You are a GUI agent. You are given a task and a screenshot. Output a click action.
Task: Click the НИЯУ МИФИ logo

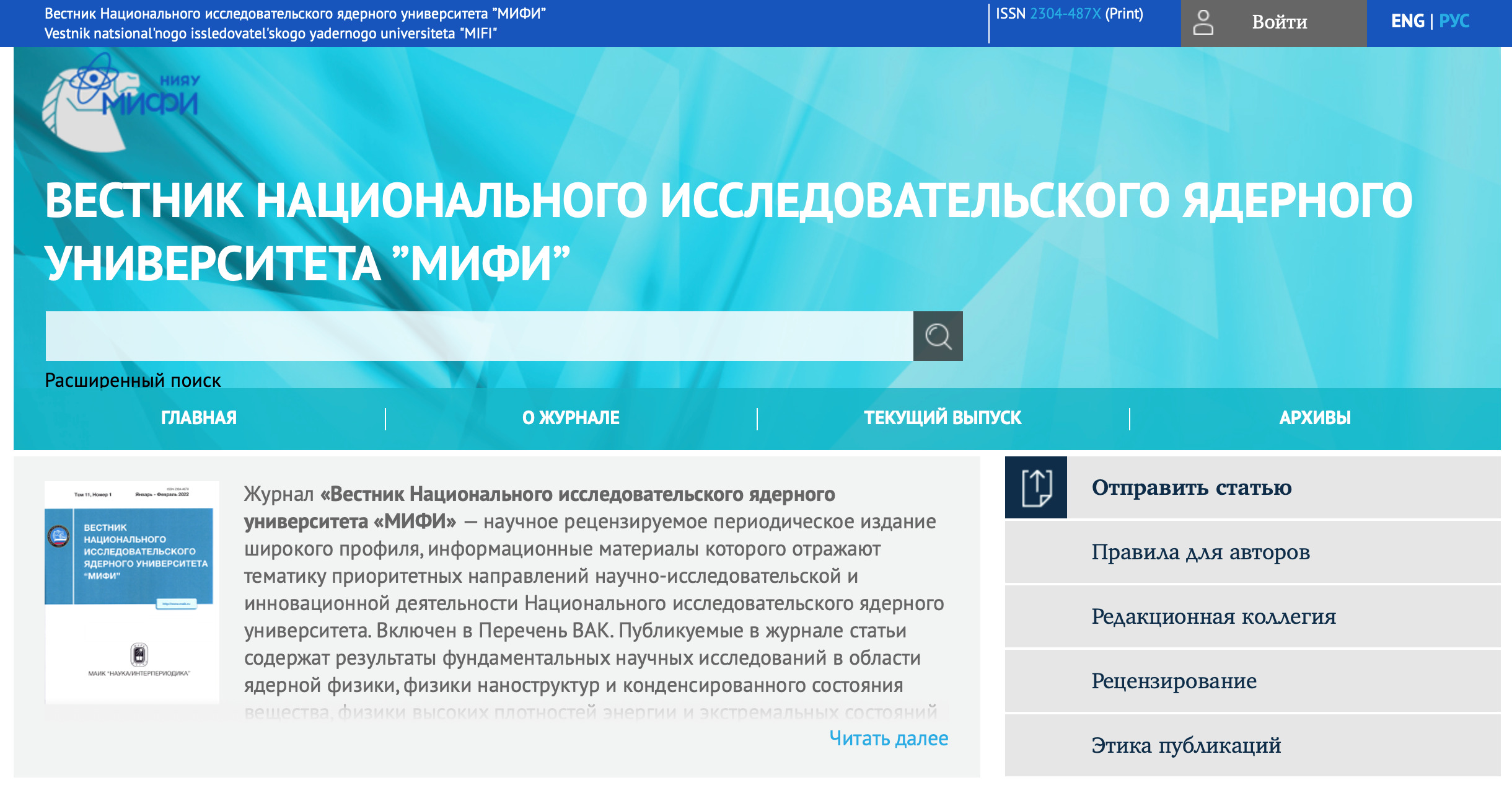point(121,102)
